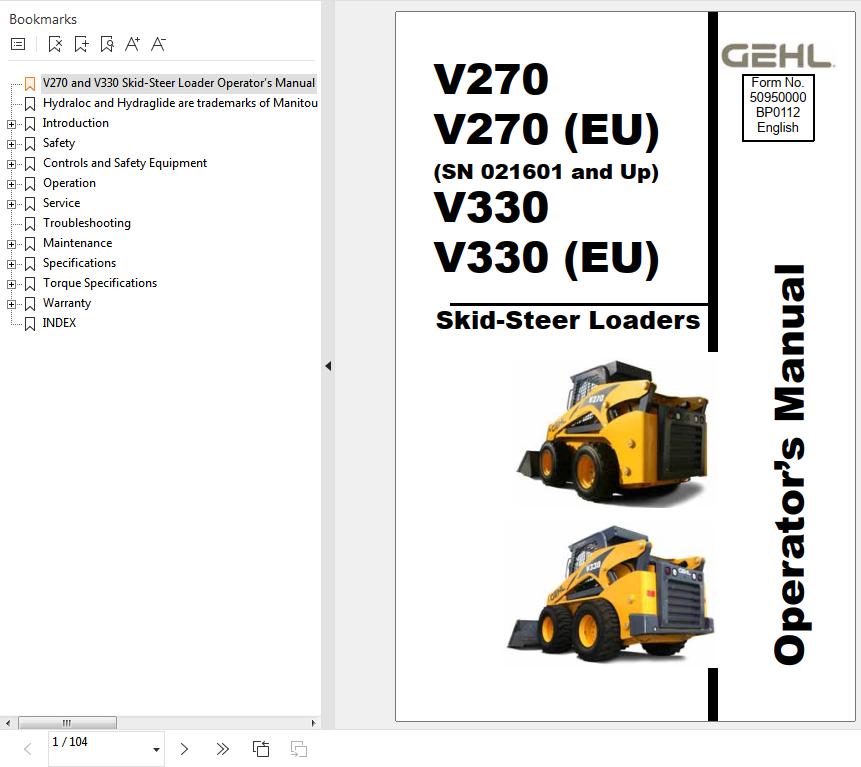Screen dimensions: 861x767
Task: Expand the Maintenance bookmark
Action: pyautogui.click(x=11, y=244)
